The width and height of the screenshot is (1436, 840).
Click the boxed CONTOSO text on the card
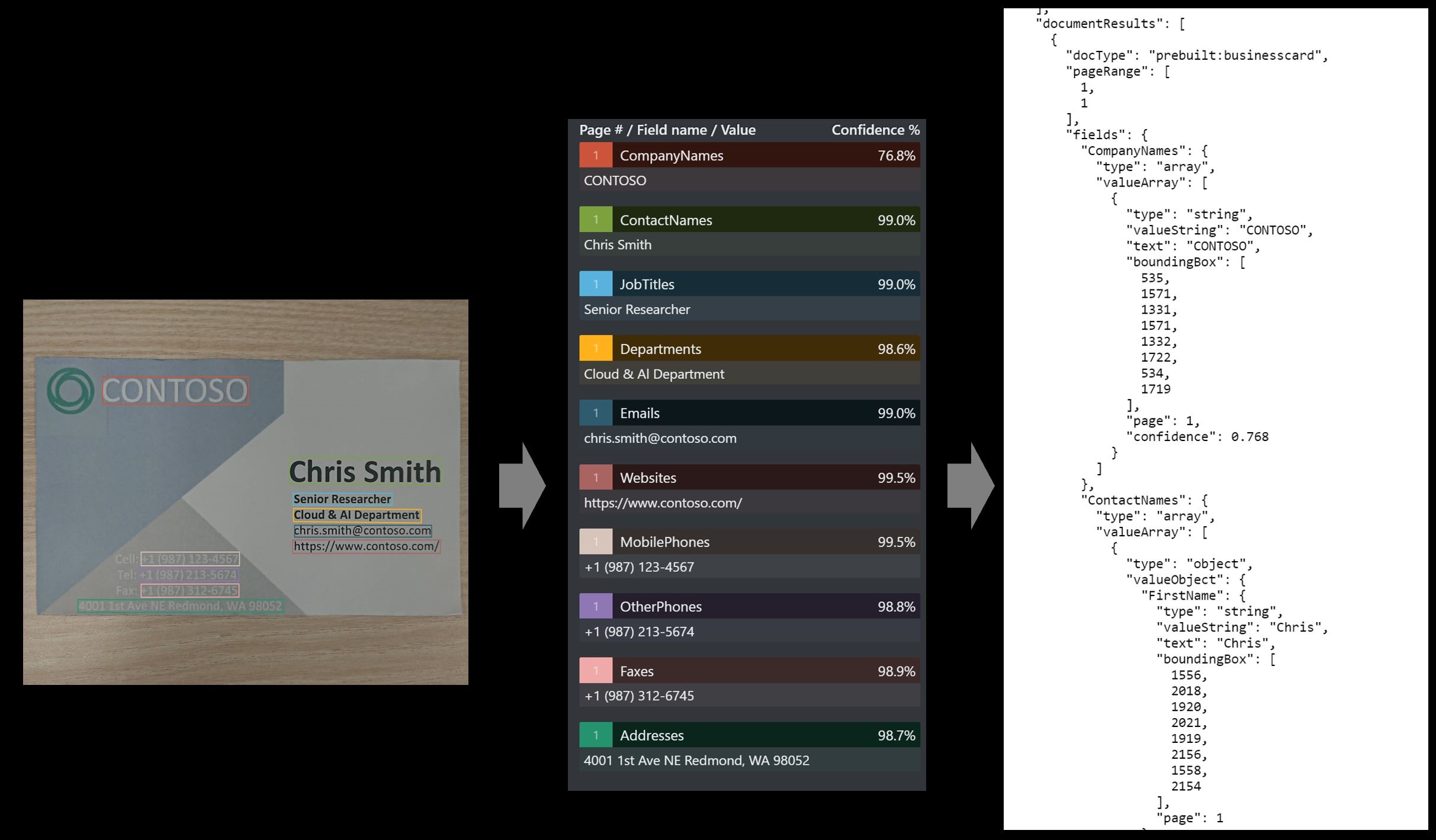175,391
